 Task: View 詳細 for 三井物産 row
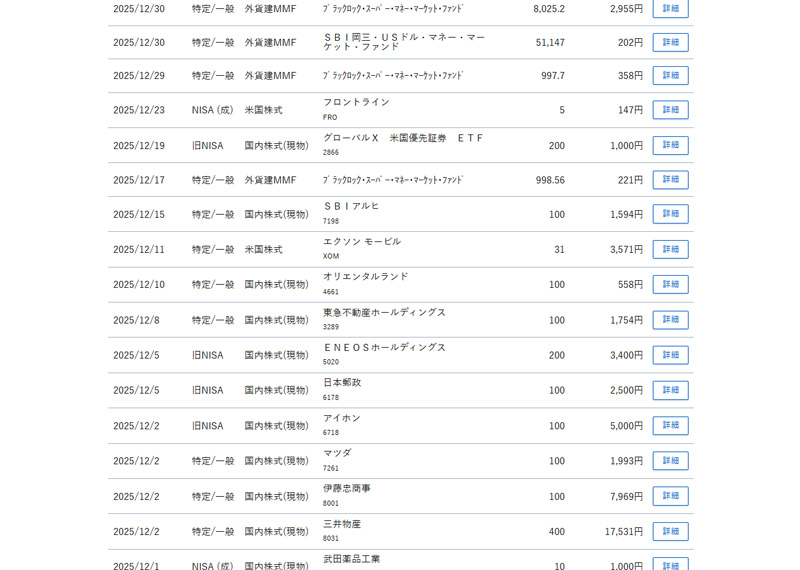670,531
